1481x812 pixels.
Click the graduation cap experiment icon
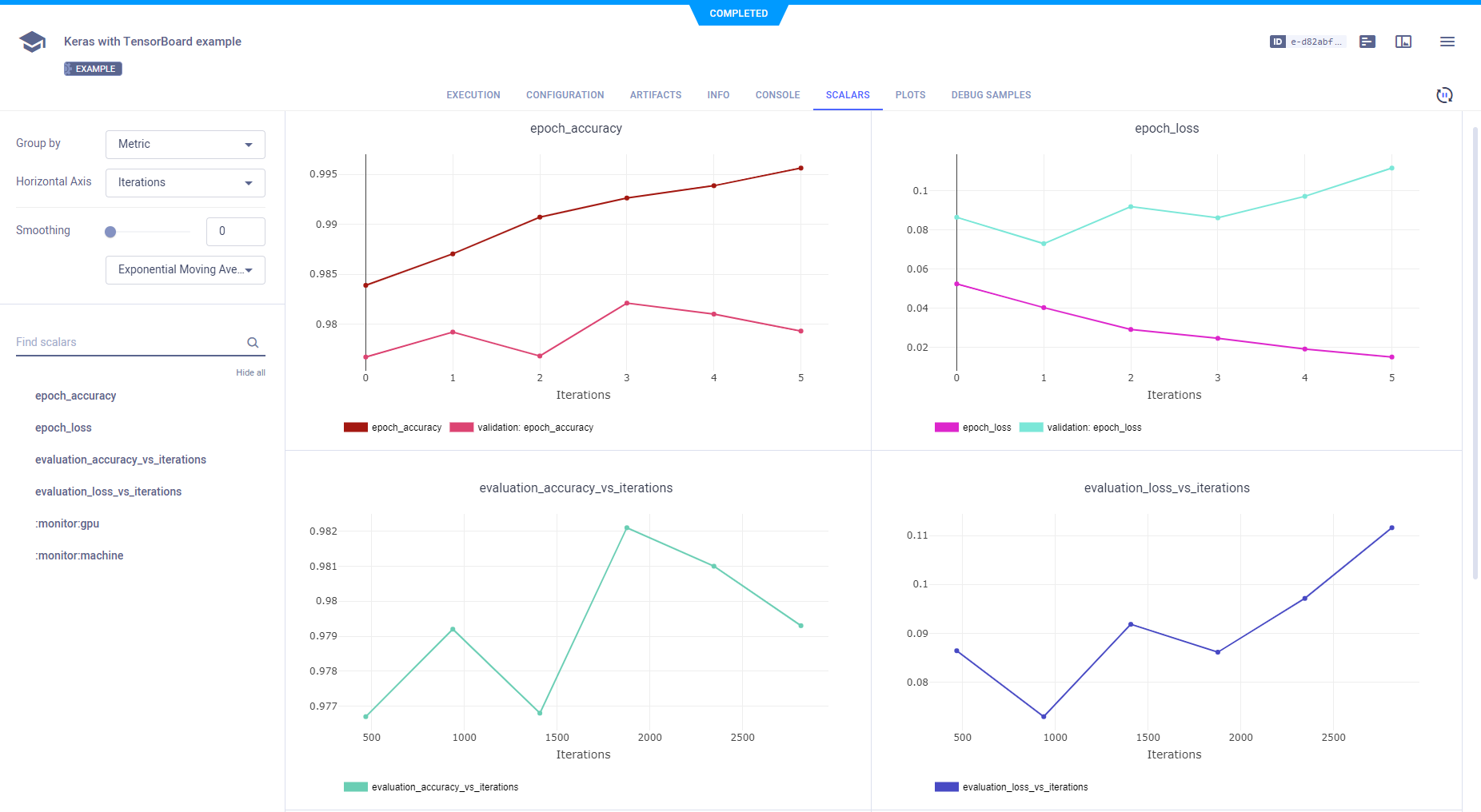(x=32, y=42)
